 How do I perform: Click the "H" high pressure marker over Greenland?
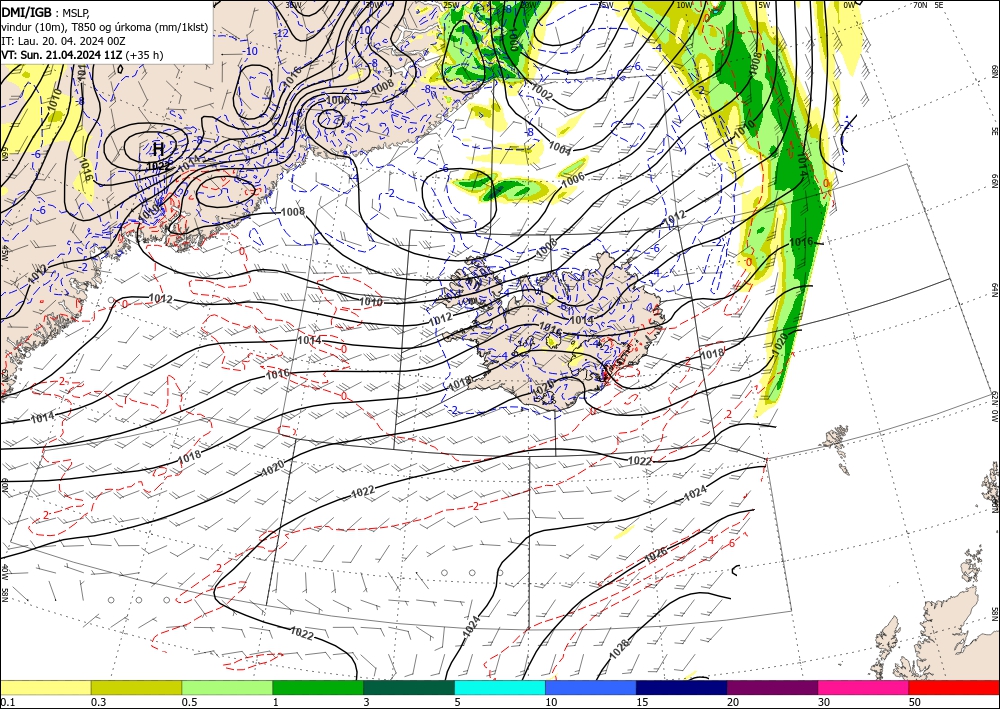[159, 149]
